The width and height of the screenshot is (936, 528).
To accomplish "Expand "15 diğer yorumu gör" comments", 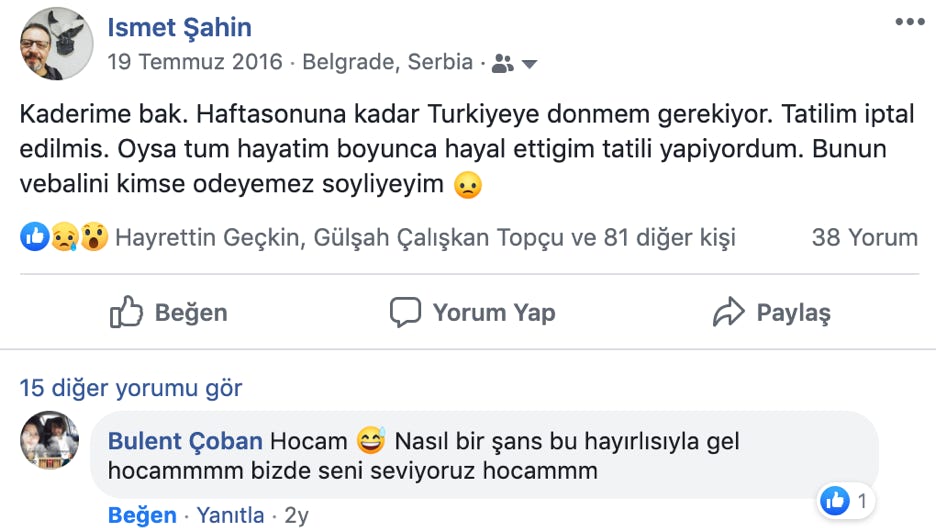I will [131, 388].
